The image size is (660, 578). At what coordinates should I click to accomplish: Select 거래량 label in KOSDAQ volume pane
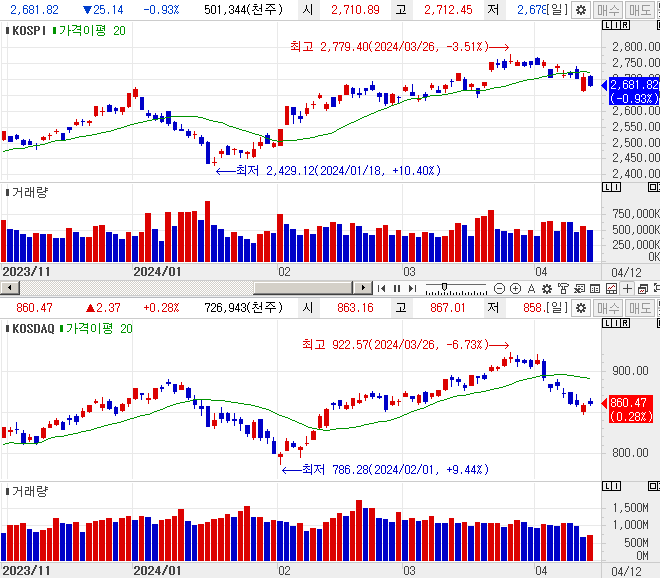(x=27, y=491)
